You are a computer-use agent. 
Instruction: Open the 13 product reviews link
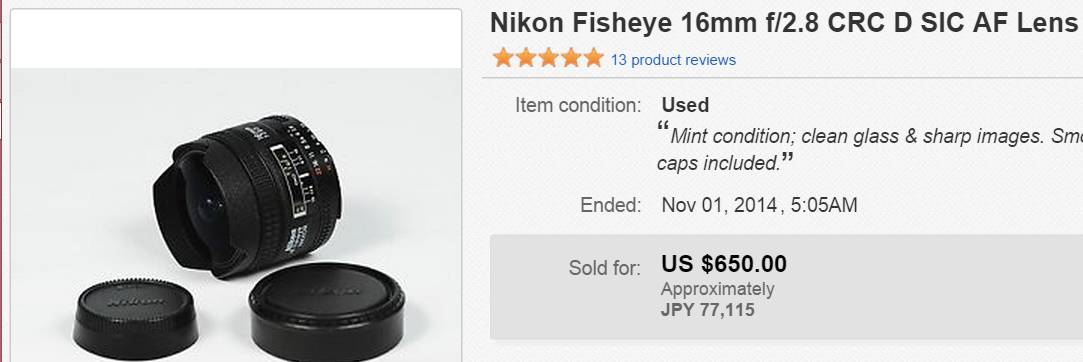pos(673,60)
